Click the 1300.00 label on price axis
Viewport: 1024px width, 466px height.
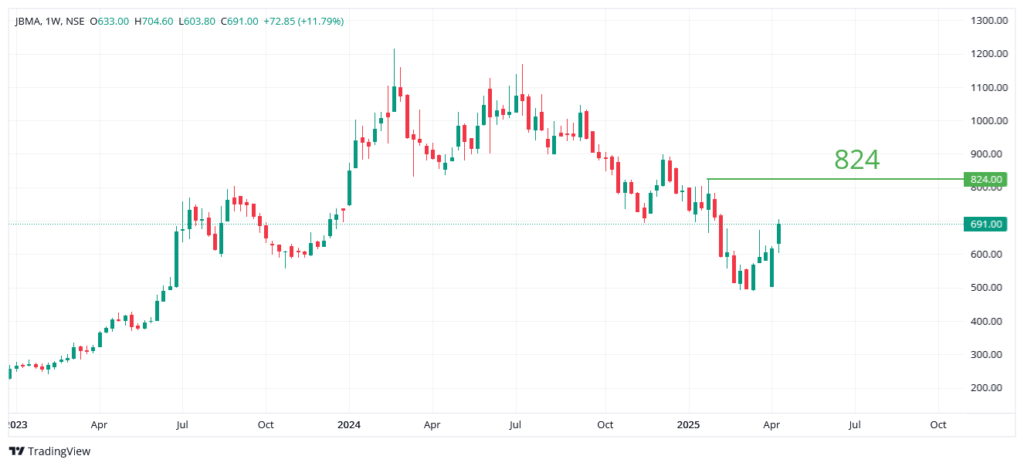coord(986,20)
